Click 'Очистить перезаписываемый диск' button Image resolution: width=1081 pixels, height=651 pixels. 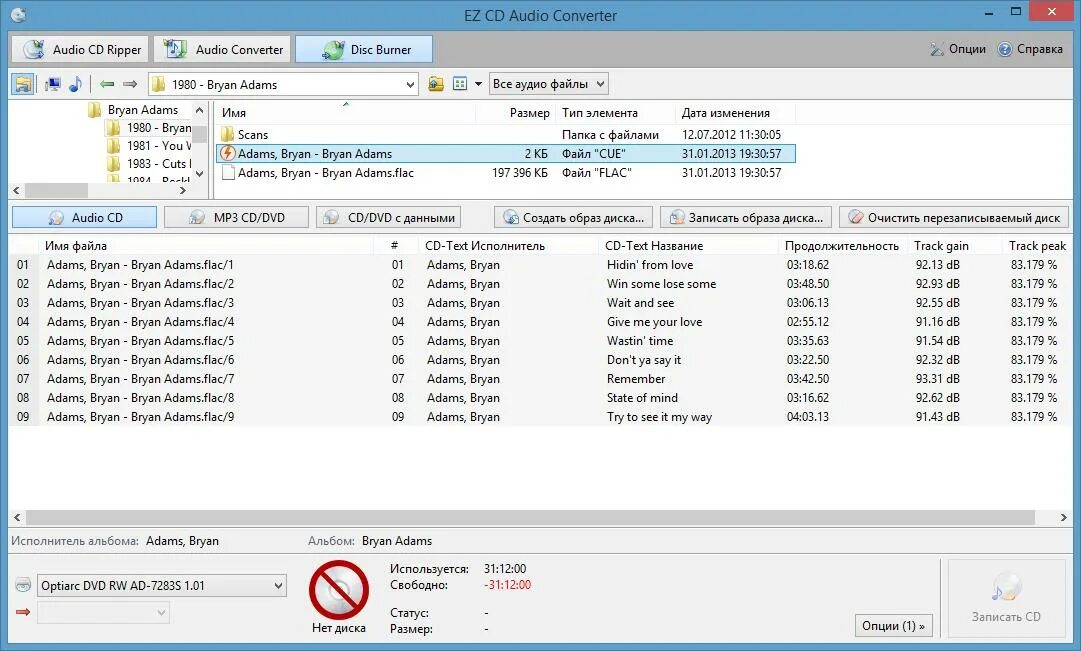954,217
